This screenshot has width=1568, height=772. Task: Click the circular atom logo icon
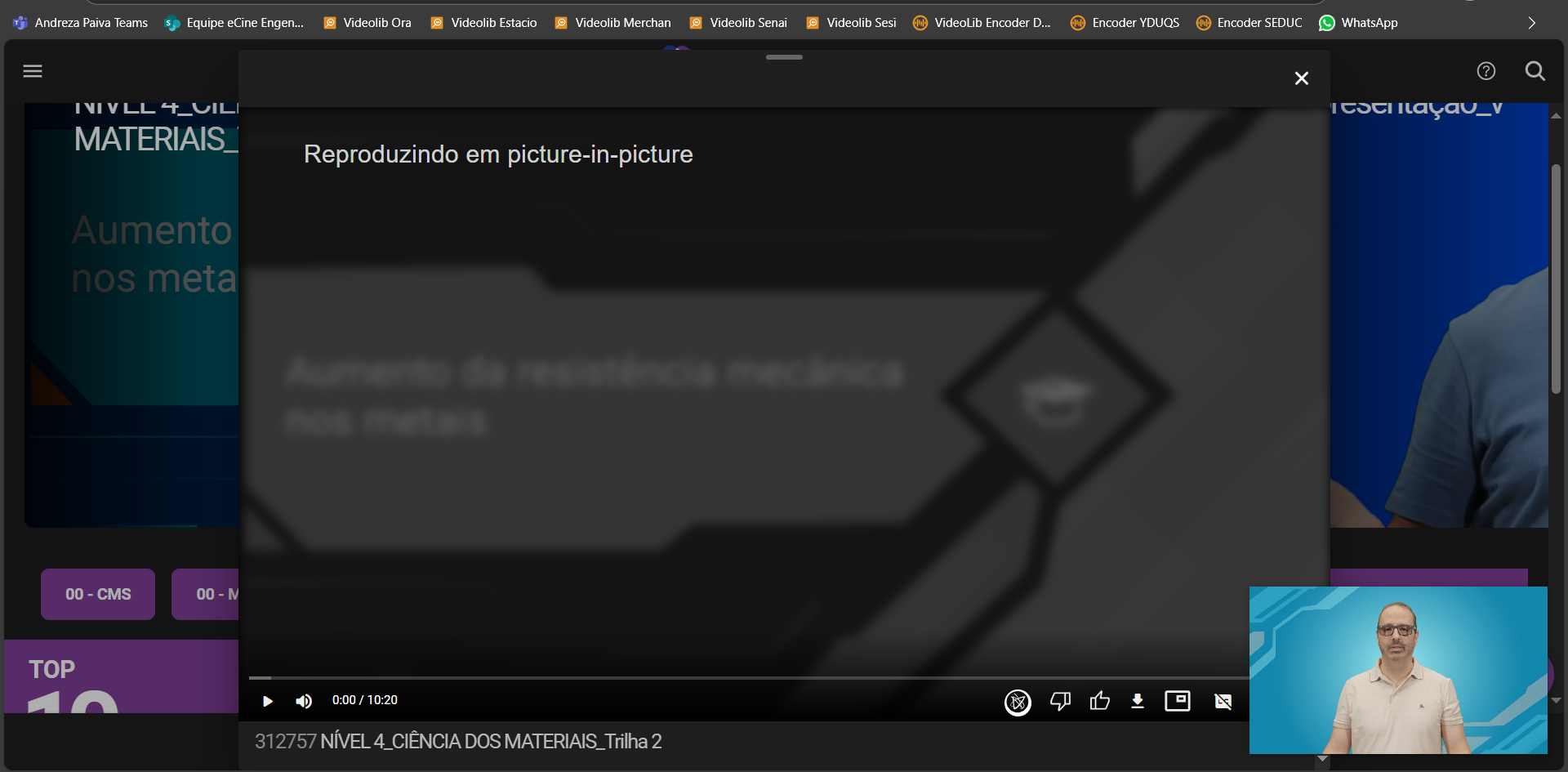pyautogui.click(x=1017, y=702)
